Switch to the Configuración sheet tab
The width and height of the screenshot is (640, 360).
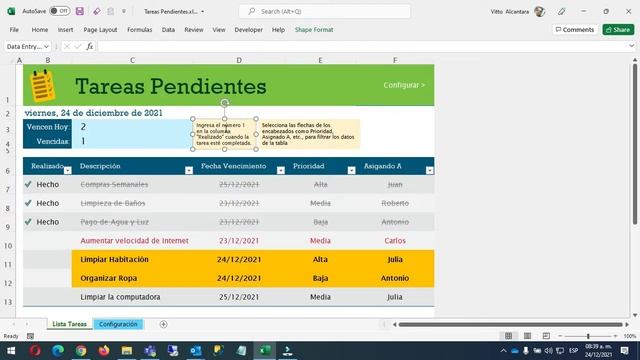pos(118,324)
